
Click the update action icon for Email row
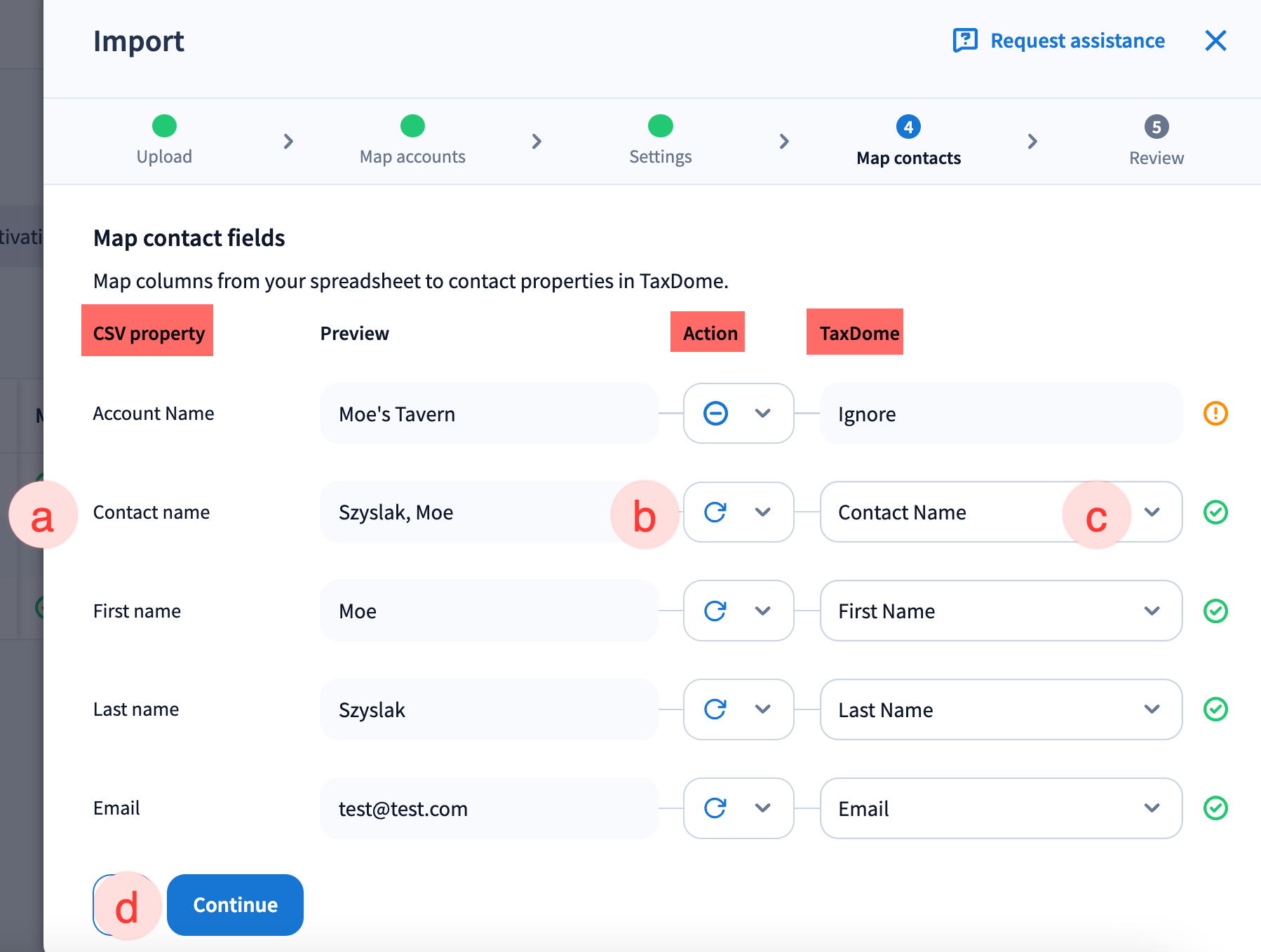click(715, 808)
